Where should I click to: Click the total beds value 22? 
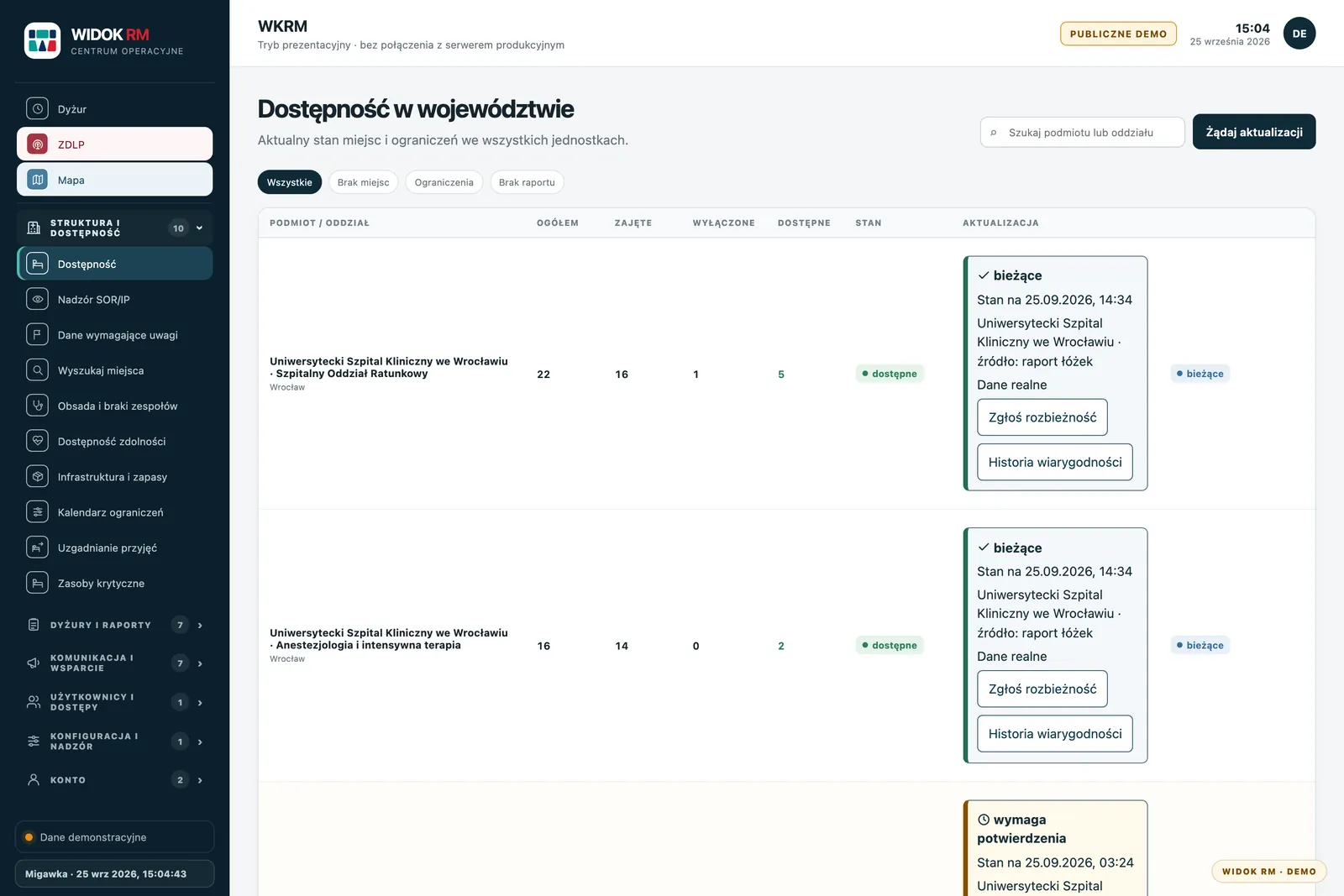[x=543, y=375]
